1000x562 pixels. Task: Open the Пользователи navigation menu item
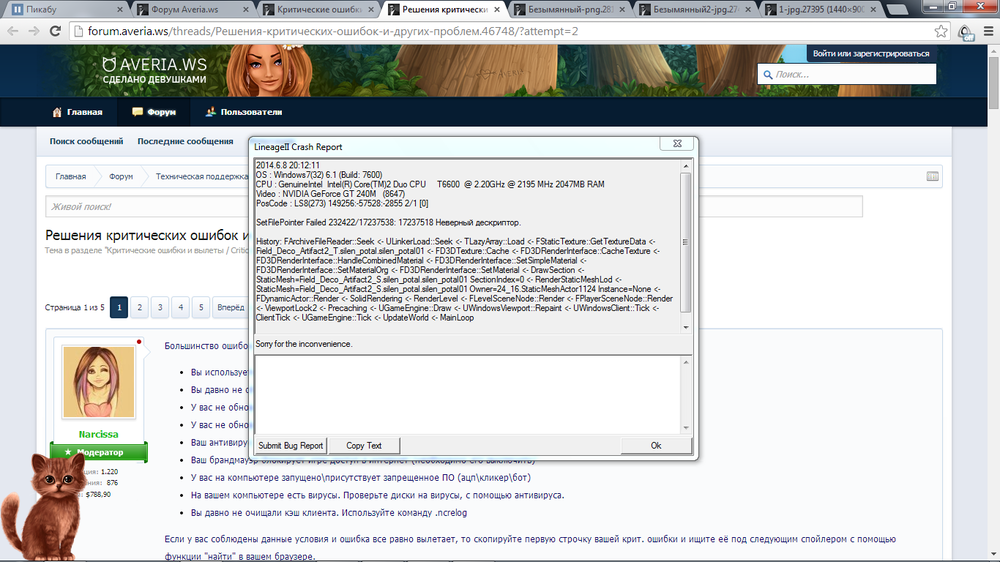pos(243,112)
